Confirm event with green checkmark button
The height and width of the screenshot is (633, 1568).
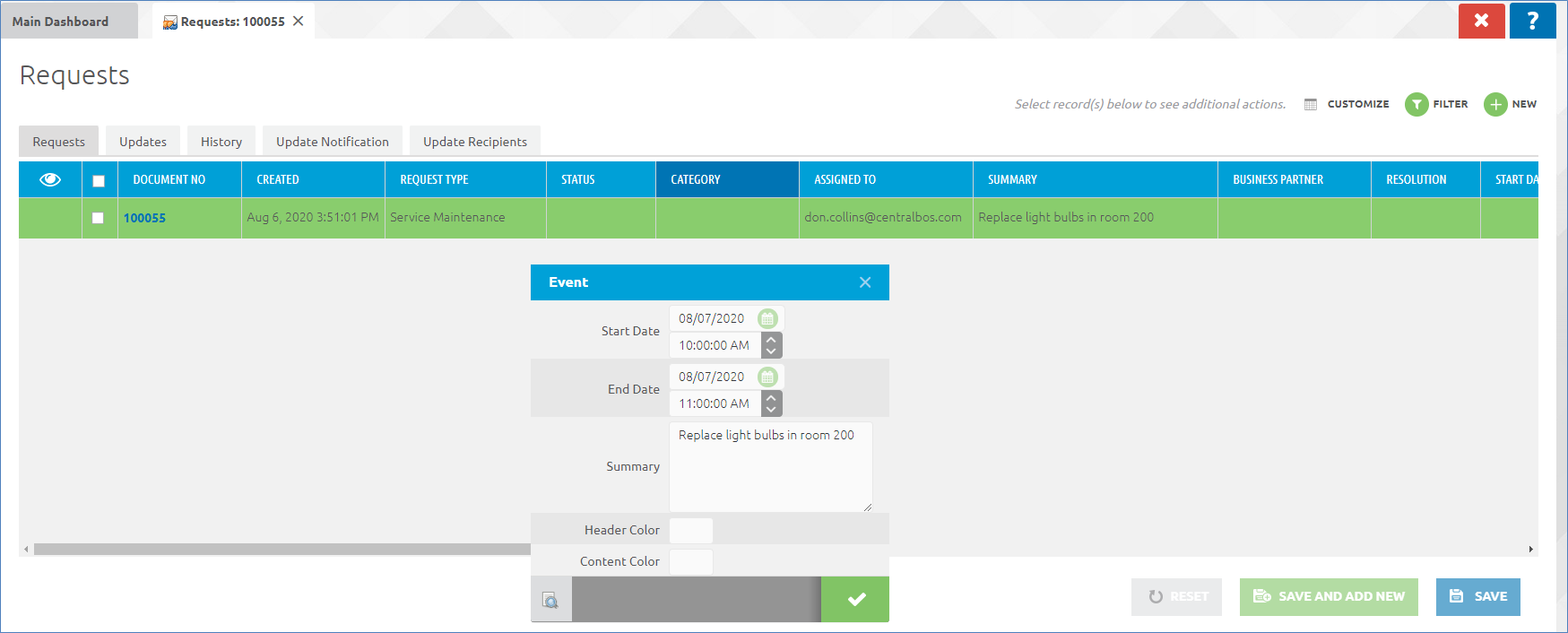(856, 599)
